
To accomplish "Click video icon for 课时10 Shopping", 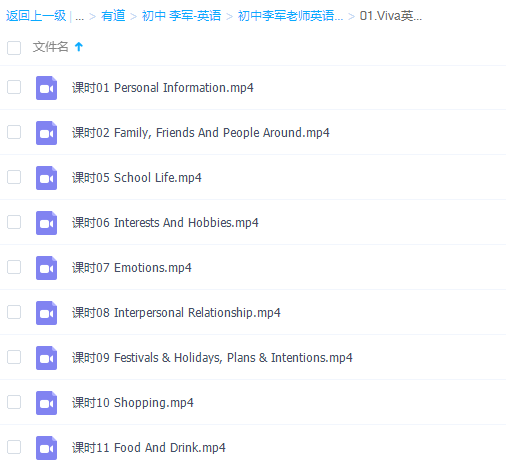I will 46,403.
